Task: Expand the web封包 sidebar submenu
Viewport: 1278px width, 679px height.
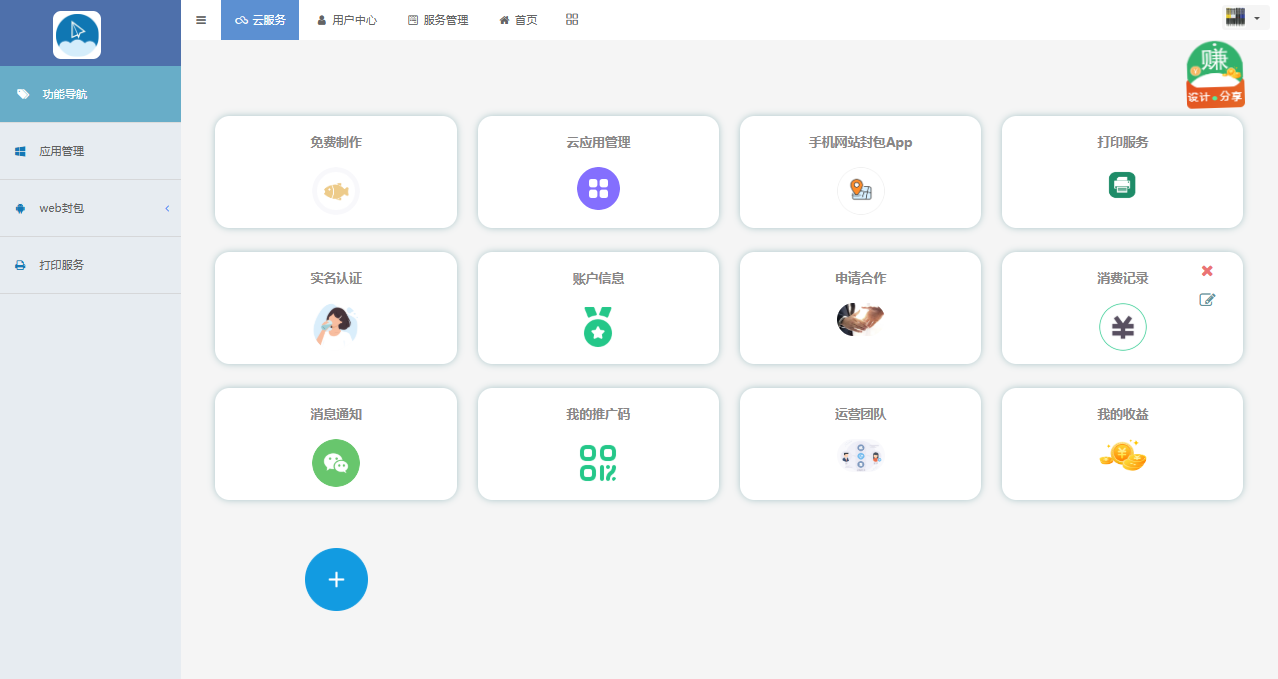Action: click(90, 208)
